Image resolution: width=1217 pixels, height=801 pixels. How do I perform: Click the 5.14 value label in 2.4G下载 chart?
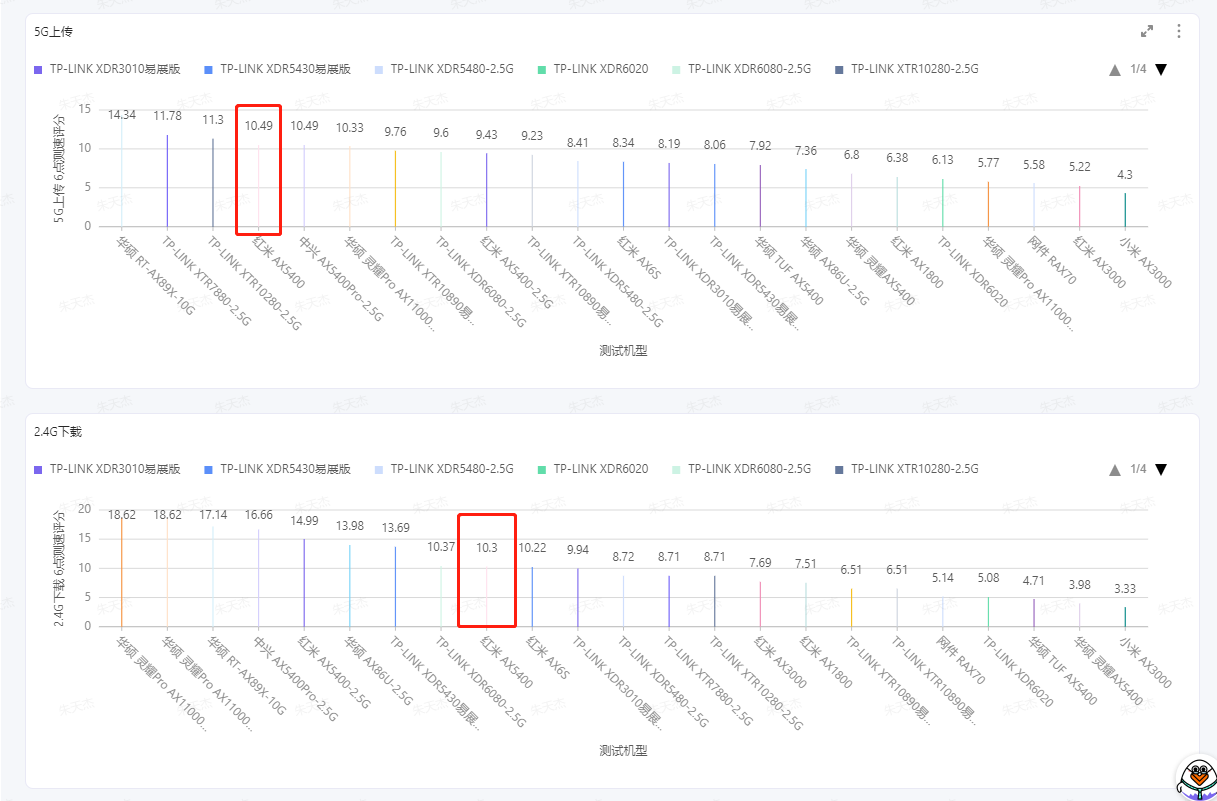tap(943, 578)
